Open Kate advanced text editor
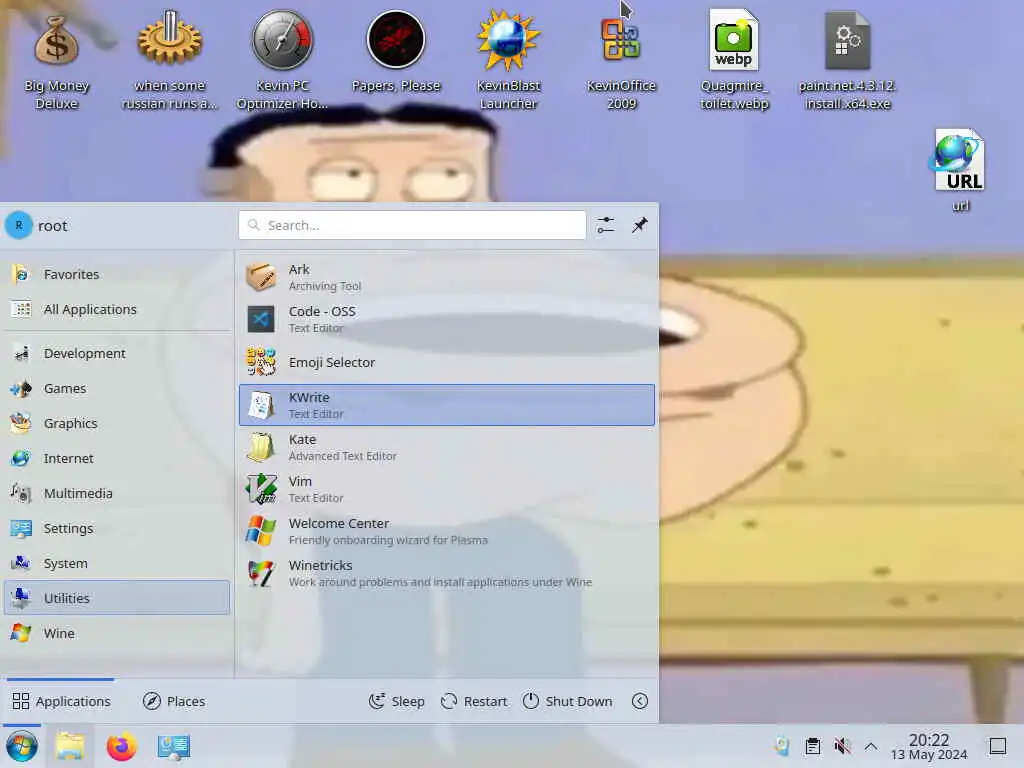 coord(447,447)
